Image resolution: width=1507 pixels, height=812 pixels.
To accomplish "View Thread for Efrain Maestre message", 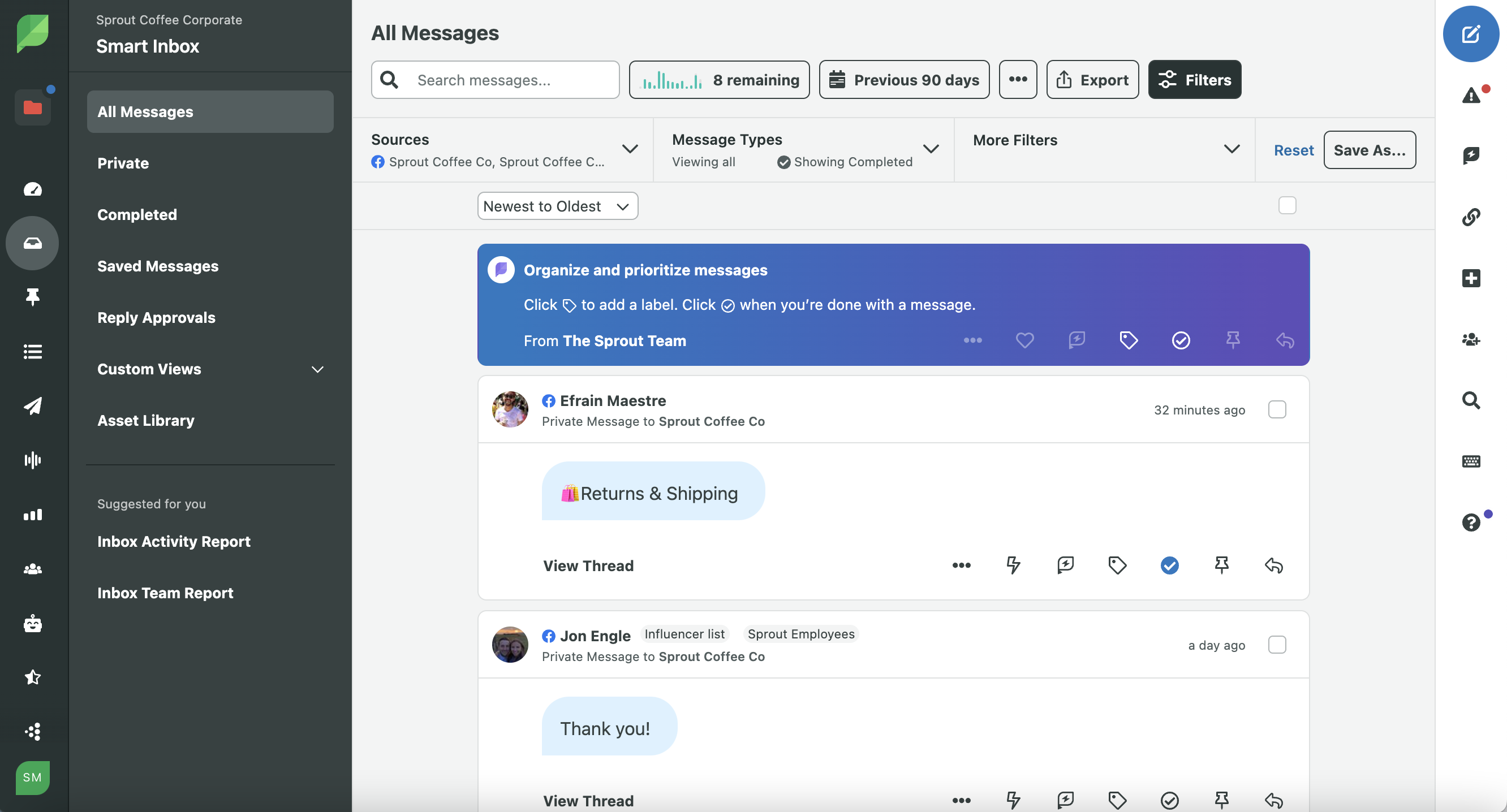I will (x=588, y=565).
